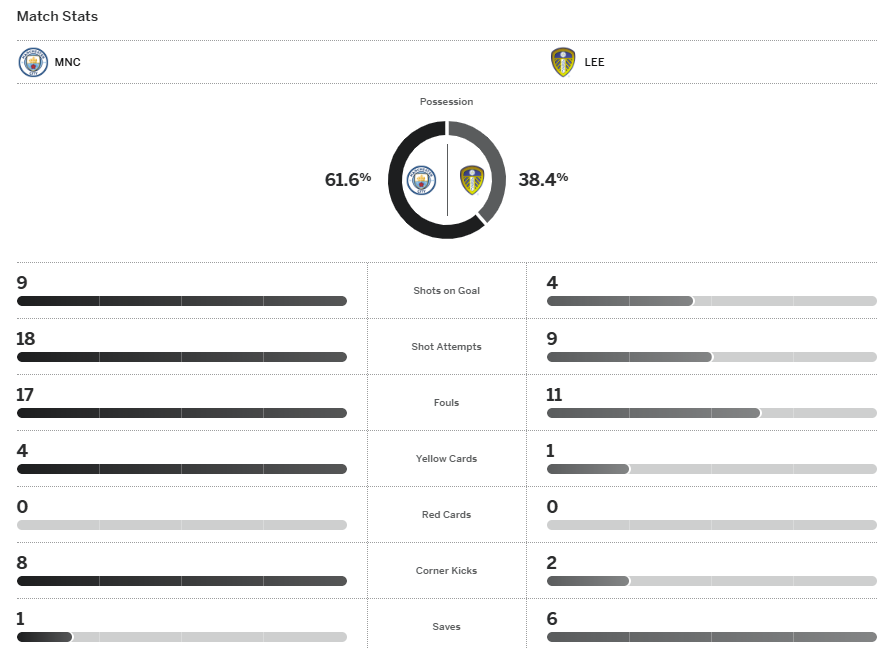Click the Red Cards stat label

446,515
